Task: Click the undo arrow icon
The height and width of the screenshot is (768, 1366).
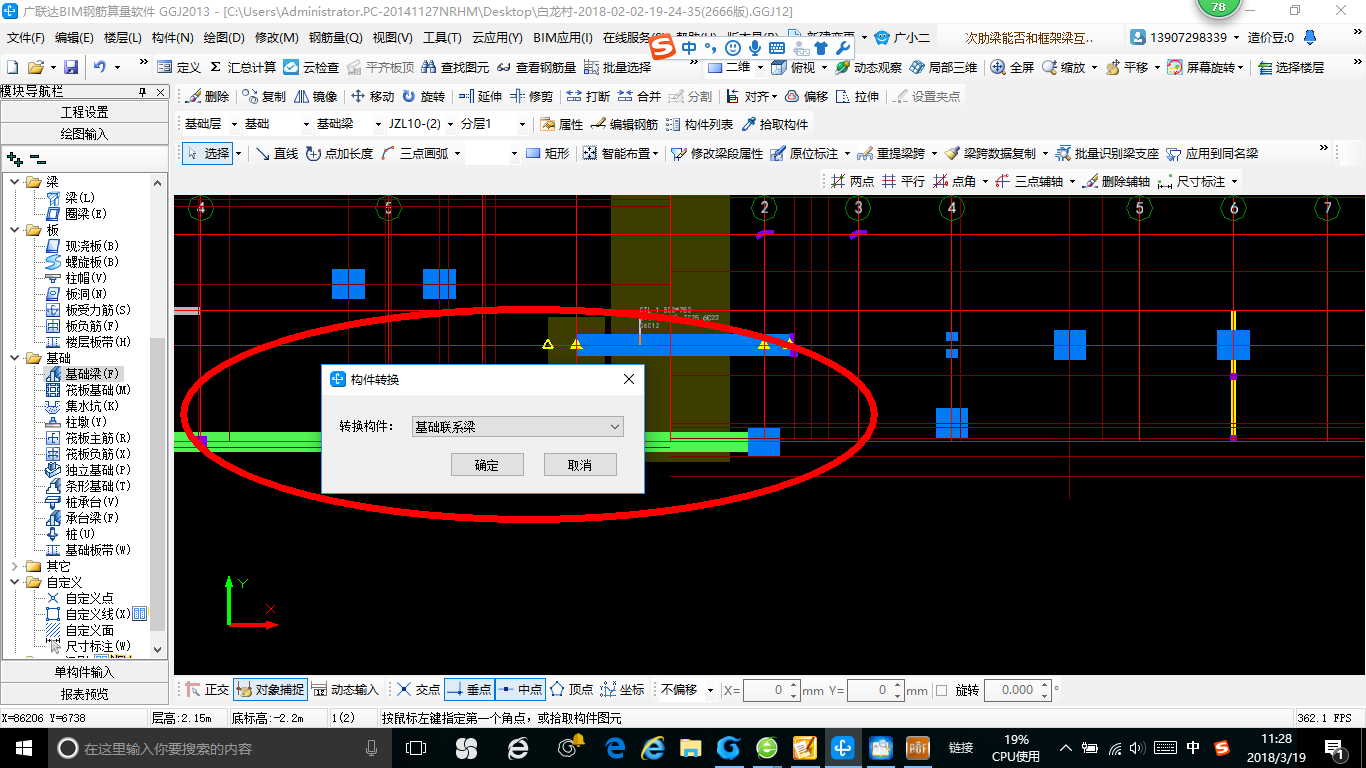Action: tap(99, 67)
